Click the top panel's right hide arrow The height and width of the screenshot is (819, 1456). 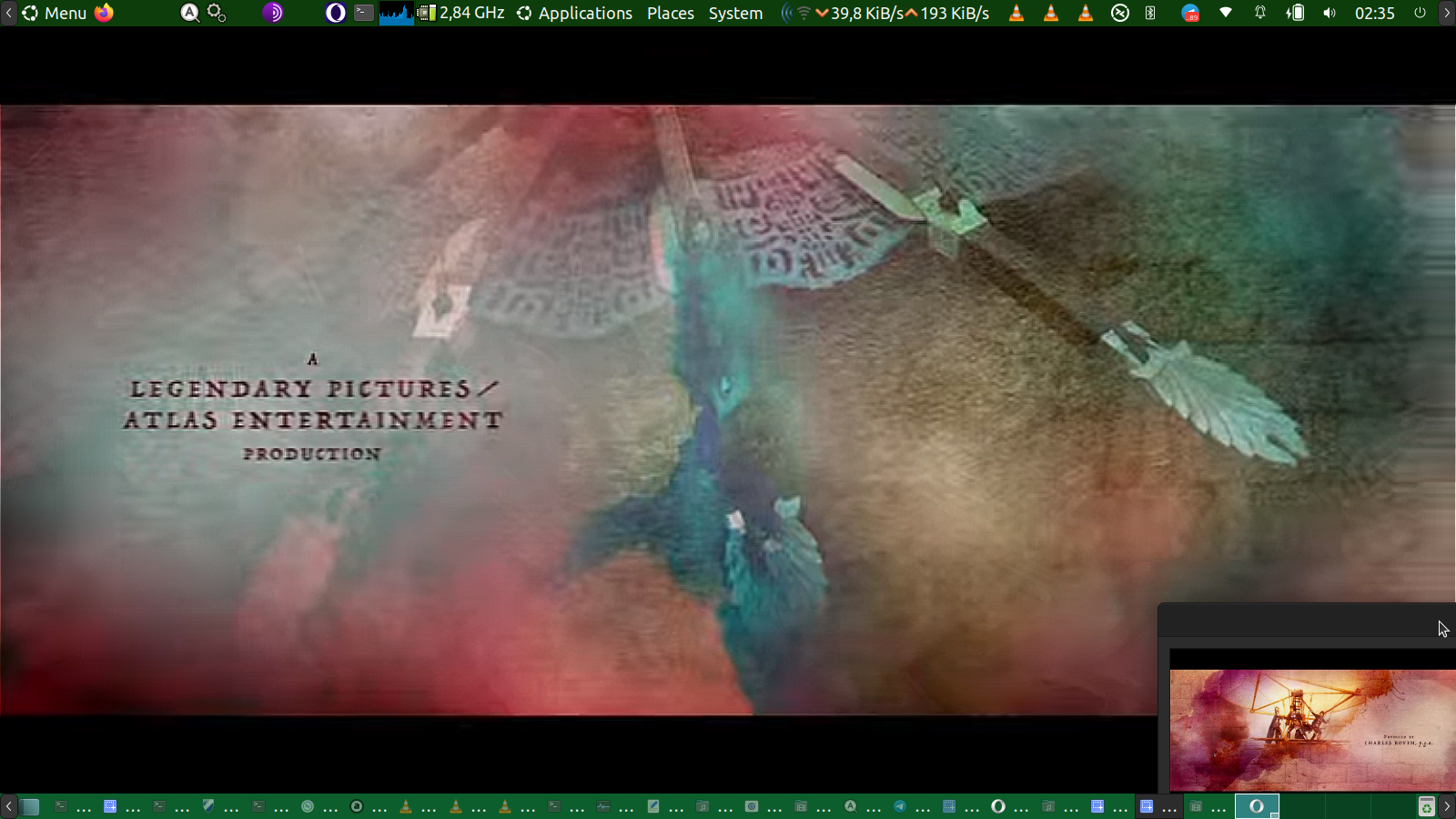pos(1447,13)
